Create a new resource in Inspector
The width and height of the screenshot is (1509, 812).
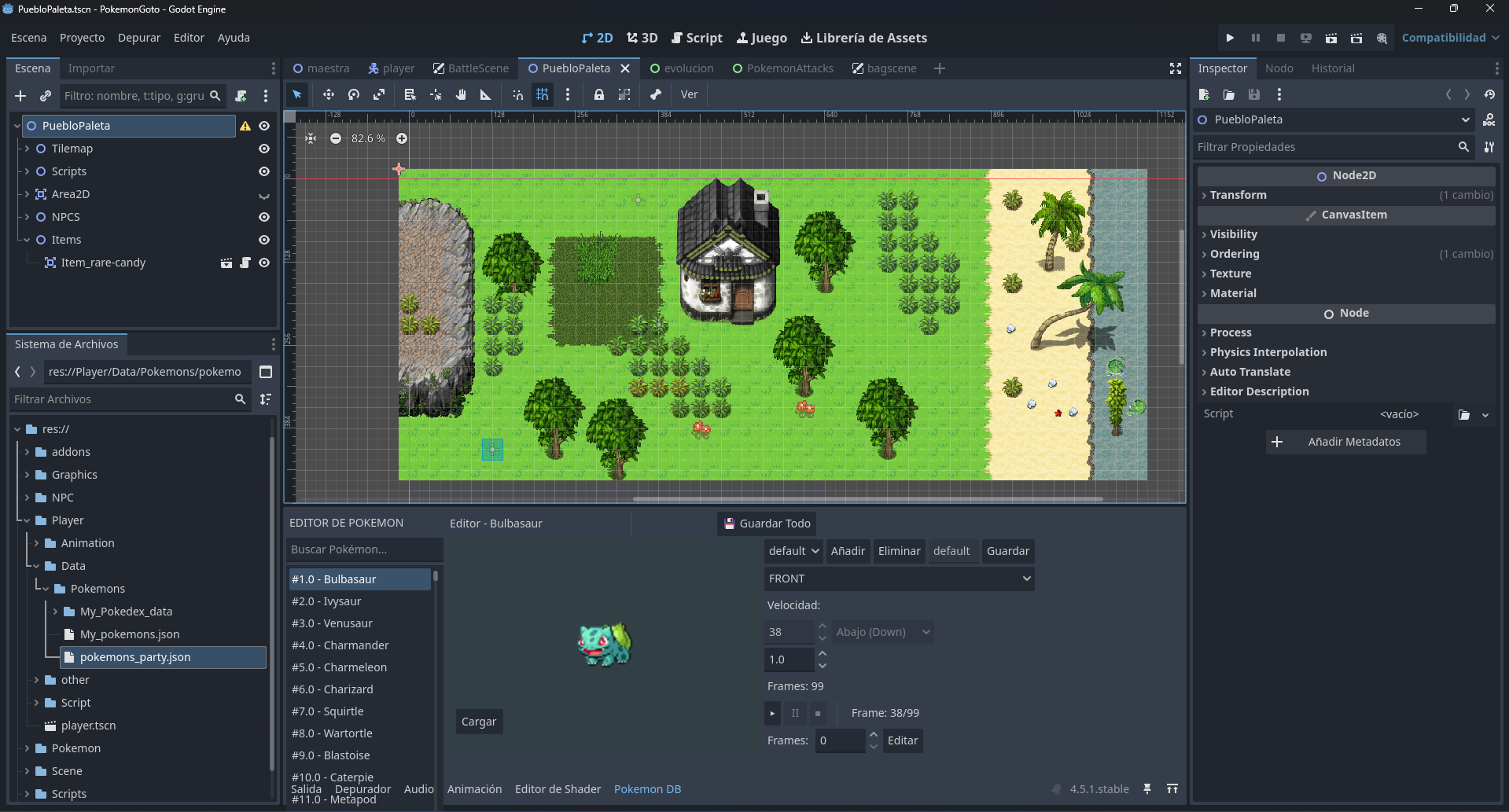pyautogui.click(x=1204, y=94)
